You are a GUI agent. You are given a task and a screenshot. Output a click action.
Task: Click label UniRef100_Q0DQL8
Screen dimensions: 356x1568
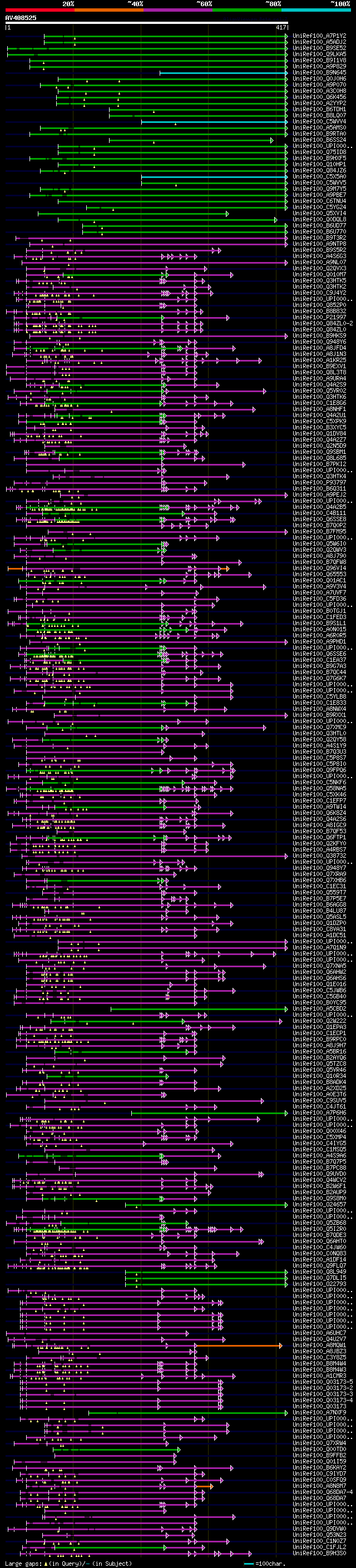(x=319, y=219)
